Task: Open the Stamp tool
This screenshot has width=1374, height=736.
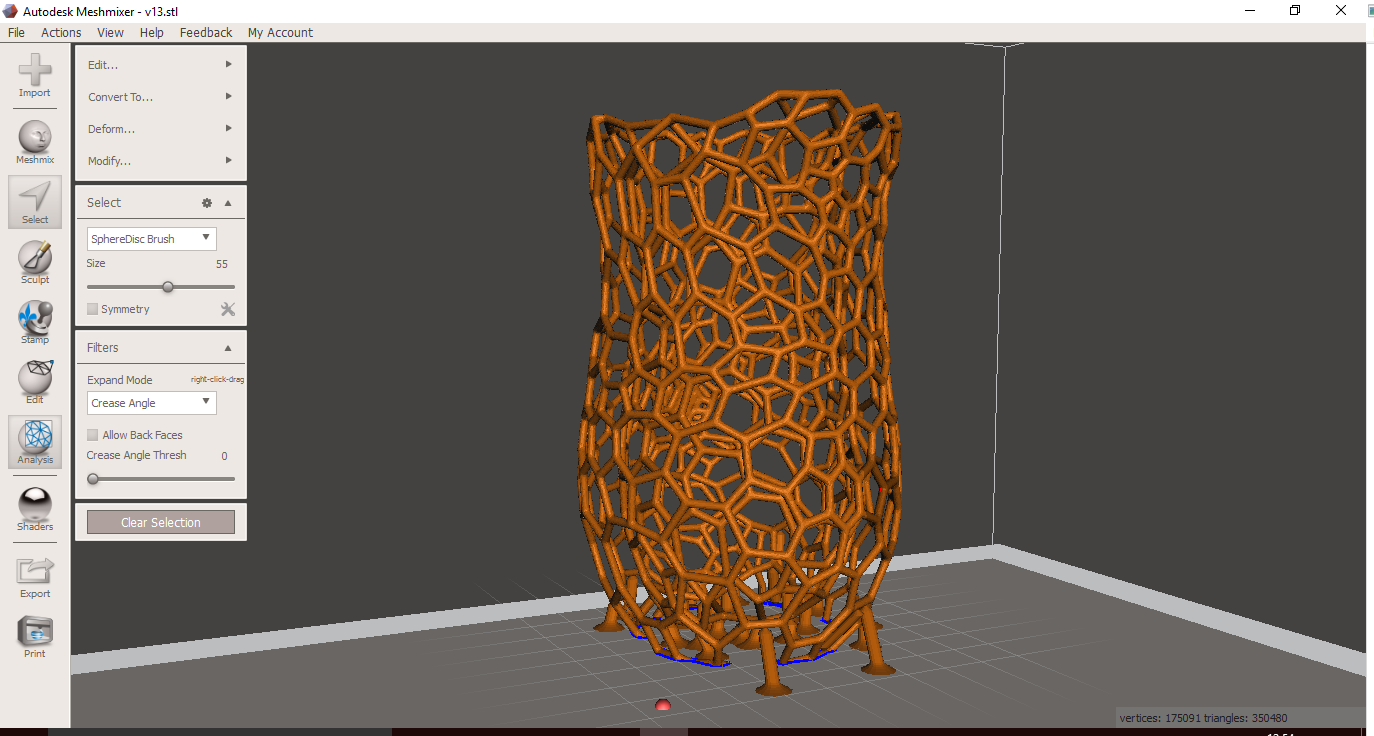Action: point(35,322)
